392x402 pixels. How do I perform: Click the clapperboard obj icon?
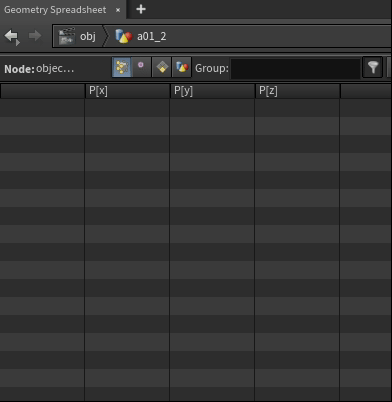(x=67, y=36)
